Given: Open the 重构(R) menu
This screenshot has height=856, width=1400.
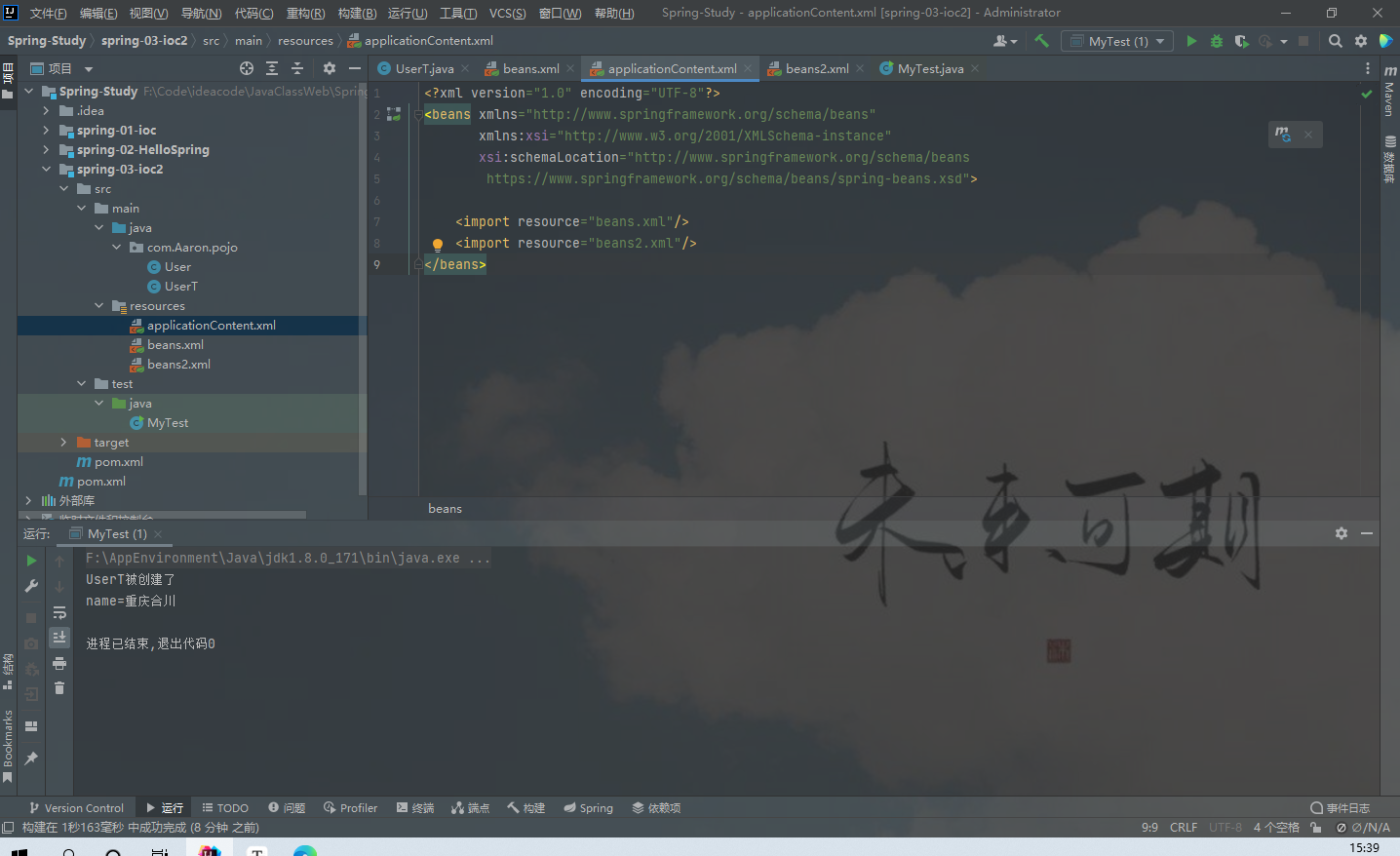Looking at the screenshot, I should pos(305,13).
